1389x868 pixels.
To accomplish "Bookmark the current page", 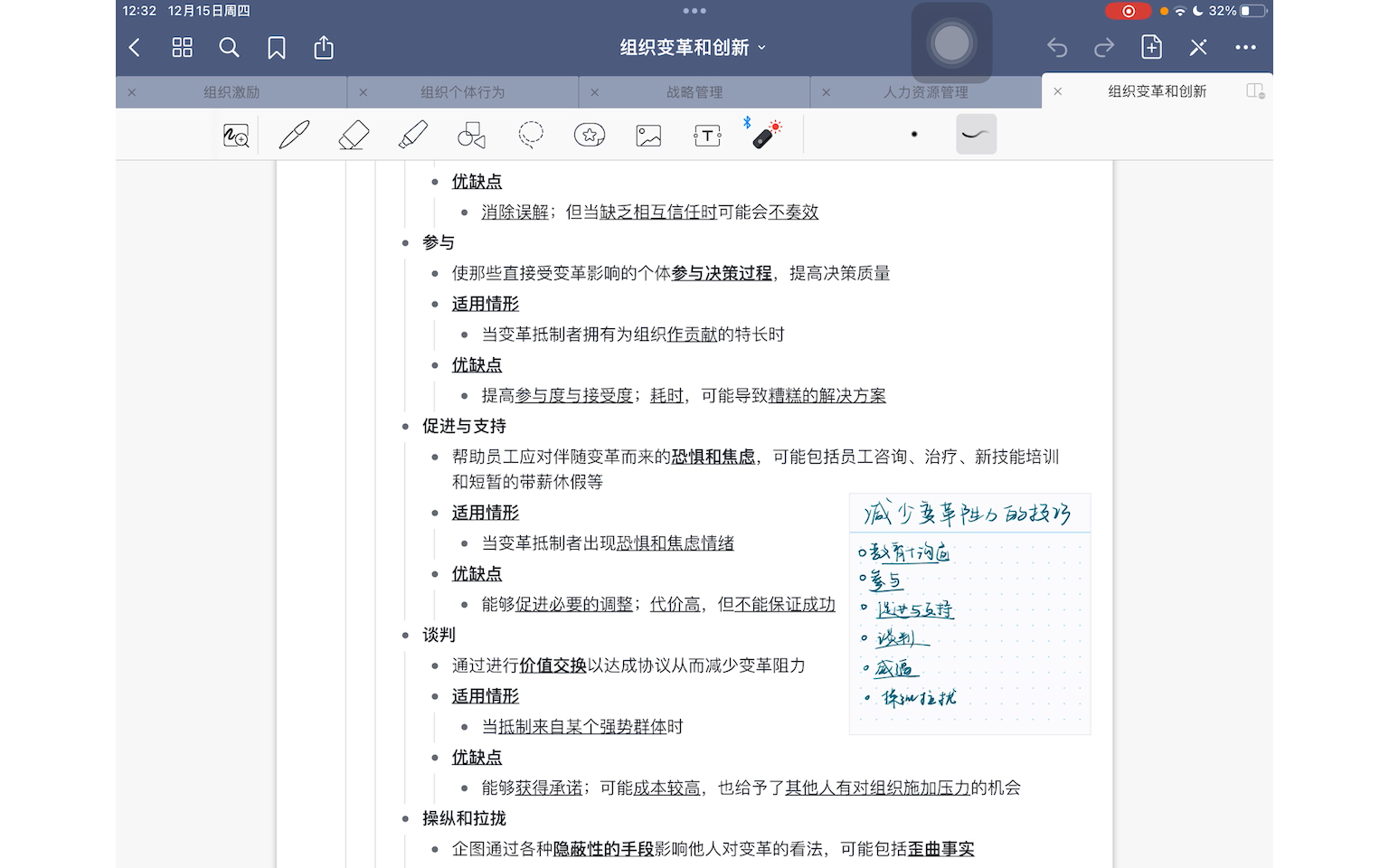I will pos(277,47).
